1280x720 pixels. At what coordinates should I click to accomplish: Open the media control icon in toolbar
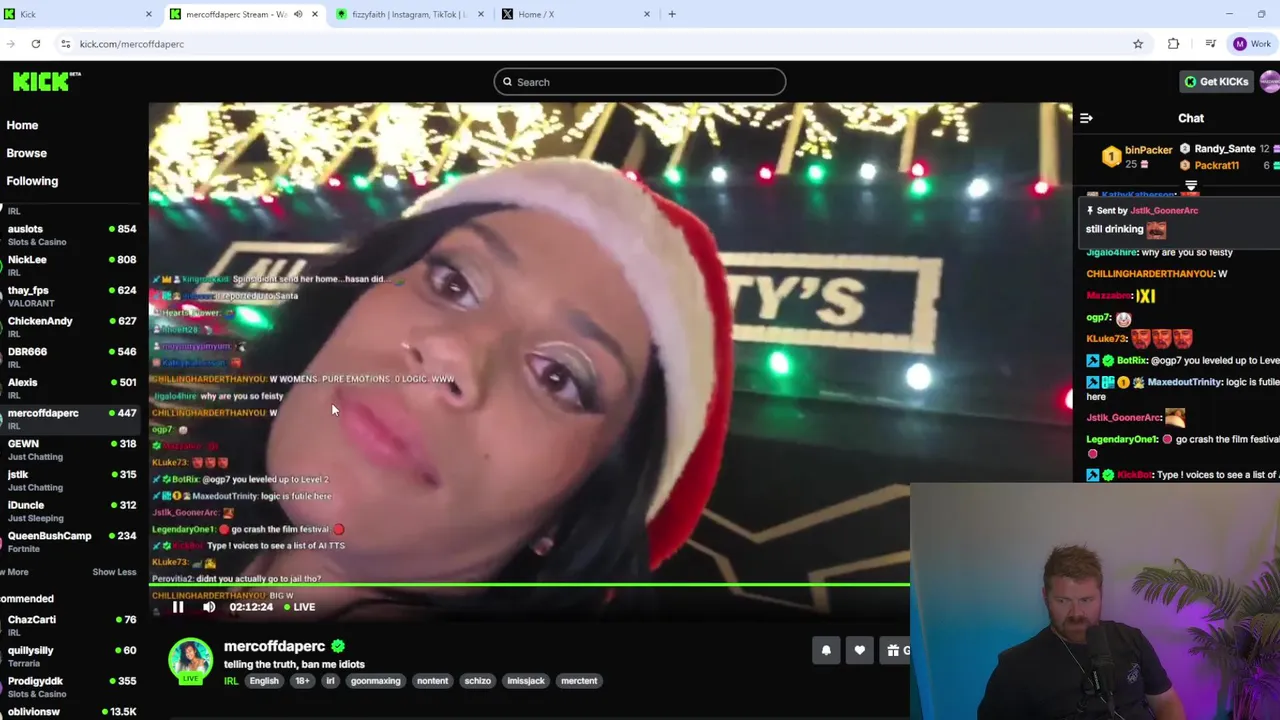pyautogui.click(x=1210, y=44)
